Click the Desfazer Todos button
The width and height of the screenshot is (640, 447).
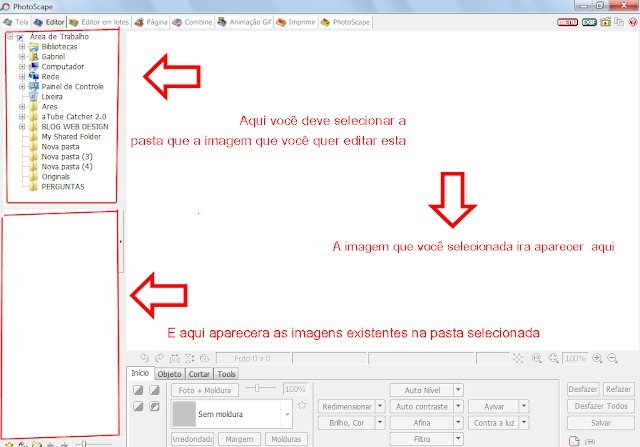pyautogui.click(x=601, y=406)
